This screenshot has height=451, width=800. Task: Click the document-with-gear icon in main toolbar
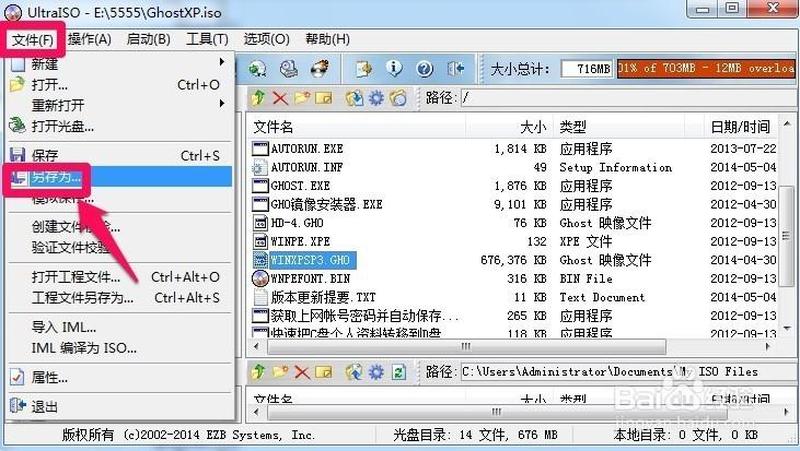tap(363, 68)
